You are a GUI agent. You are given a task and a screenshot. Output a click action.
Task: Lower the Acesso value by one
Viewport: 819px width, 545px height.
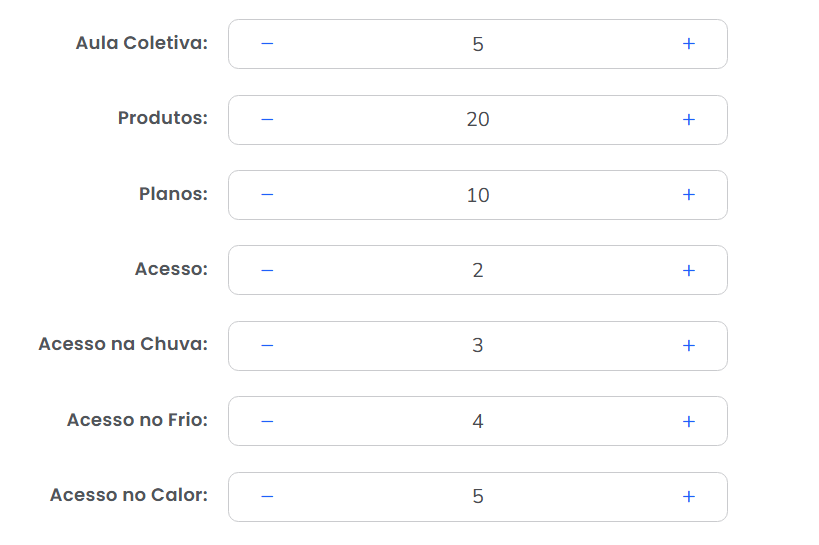pyautogui.click(x=267, y=270)
